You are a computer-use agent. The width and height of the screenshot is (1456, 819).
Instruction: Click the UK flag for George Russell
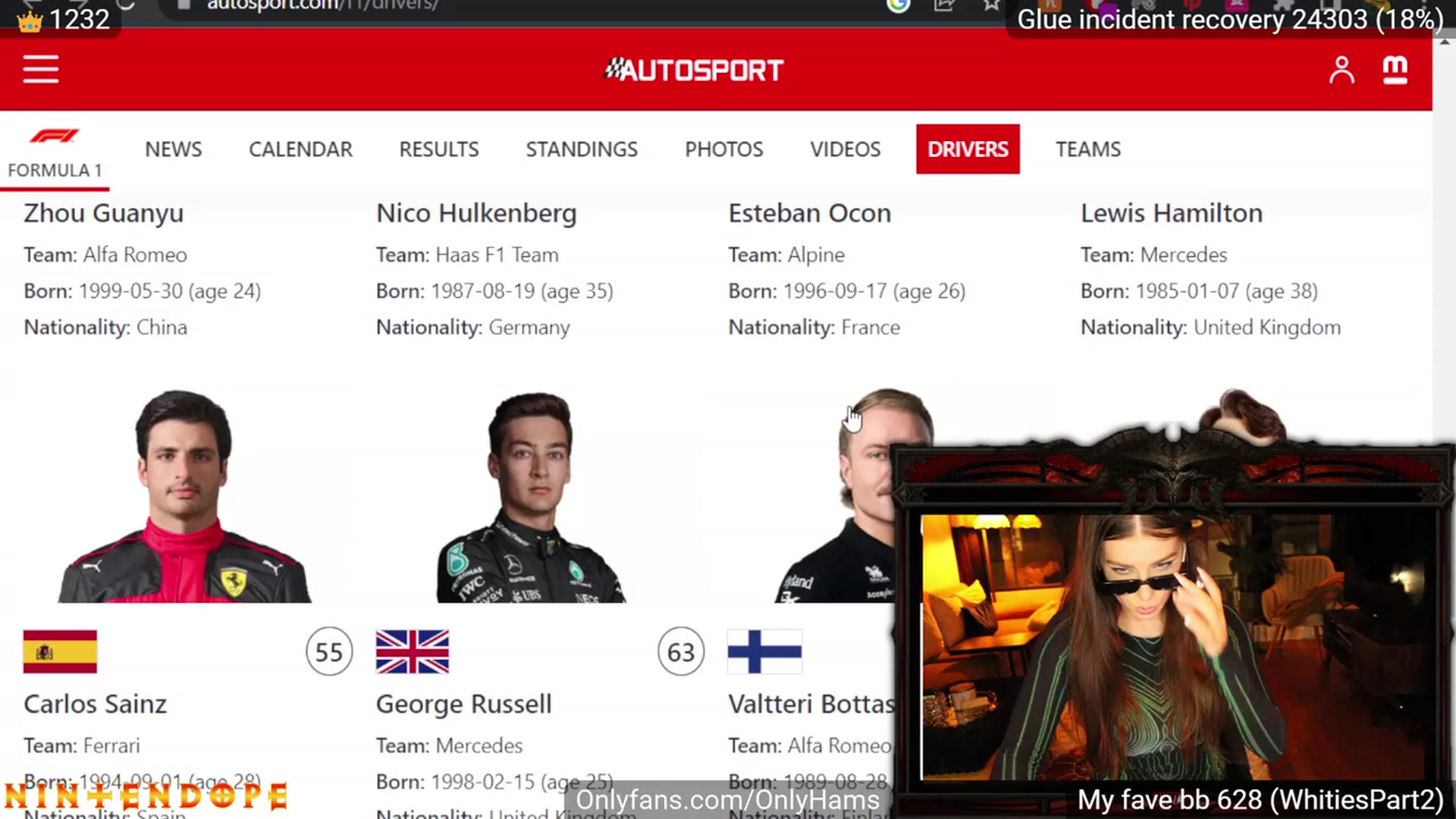[413, 651]
